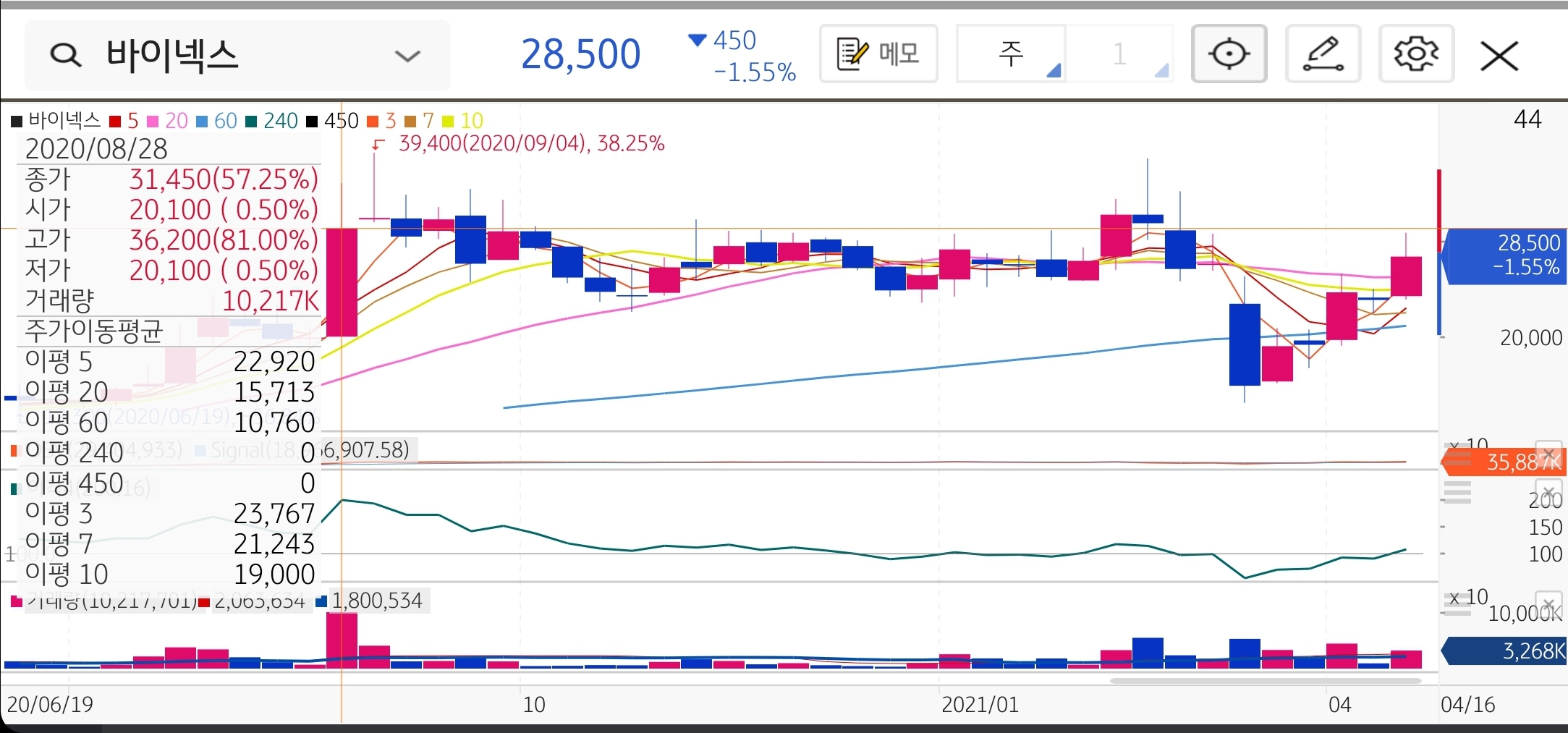Viewport: 1568px width, 733px height.
Task: Tap the tallest pink volume bar
Action: (342, 640)
